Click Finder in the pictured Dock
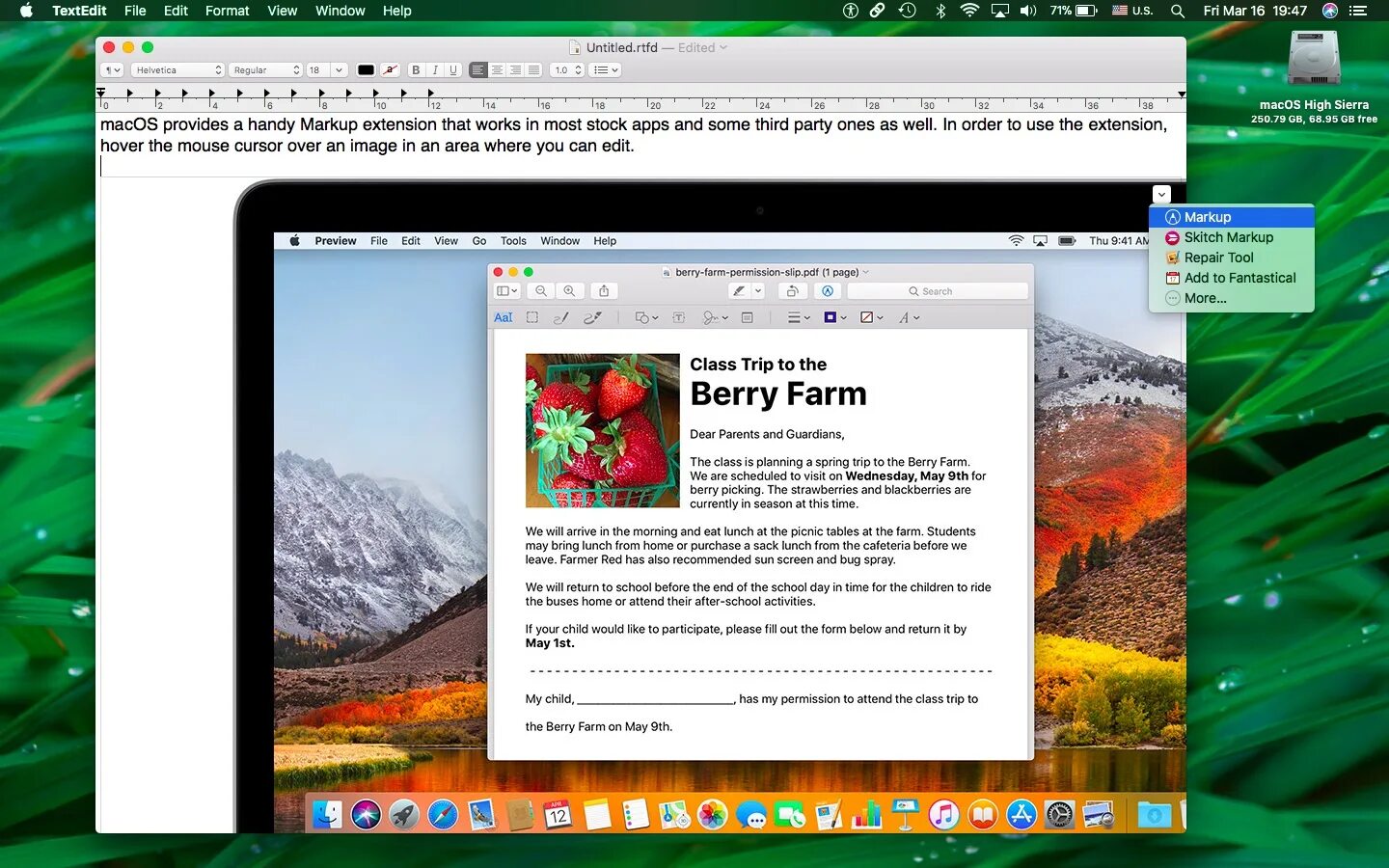The height and width of the screenshot is (868, 1389). tap(328, 815)
